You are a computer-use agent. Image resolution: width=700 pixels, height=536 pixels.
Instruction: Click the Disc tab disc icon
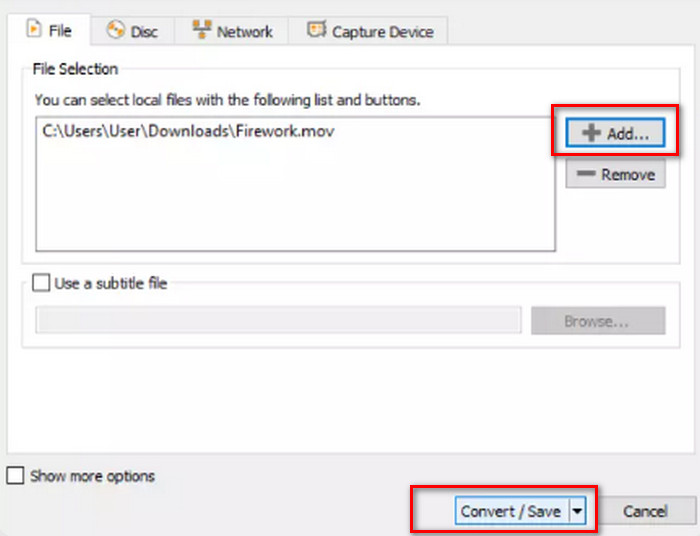(x=116, y=30)
